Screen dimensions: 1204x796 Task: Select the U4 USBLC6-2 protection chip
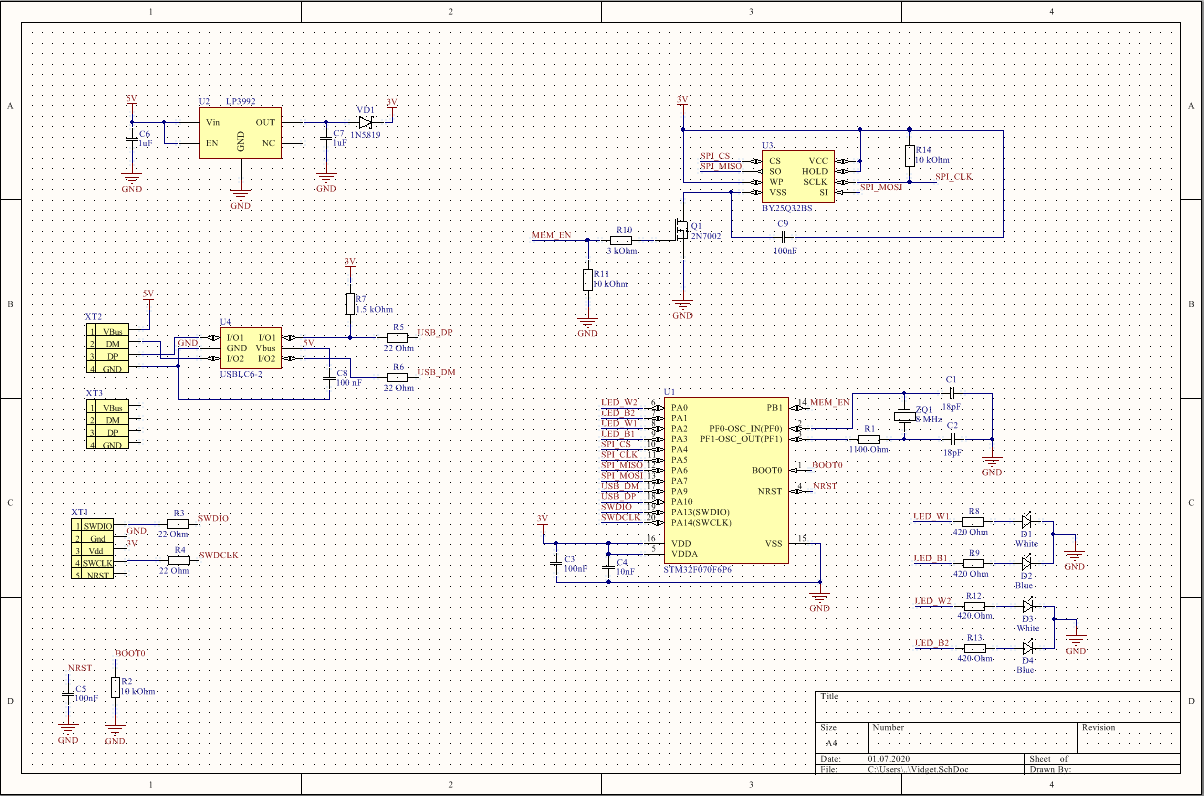pyautogui.click(x=251, y=347)
